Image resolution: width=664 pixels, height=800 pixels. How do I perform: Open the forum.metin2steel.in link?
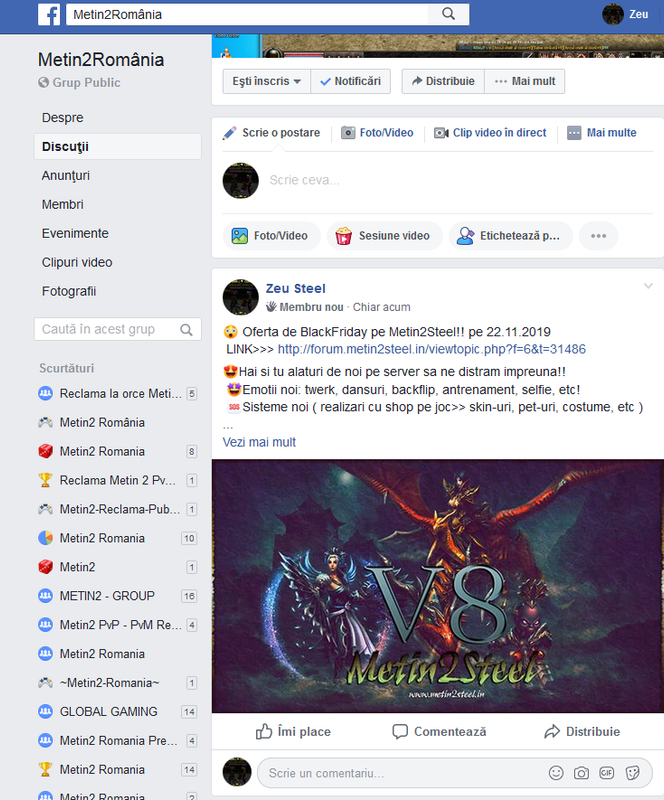432,349
